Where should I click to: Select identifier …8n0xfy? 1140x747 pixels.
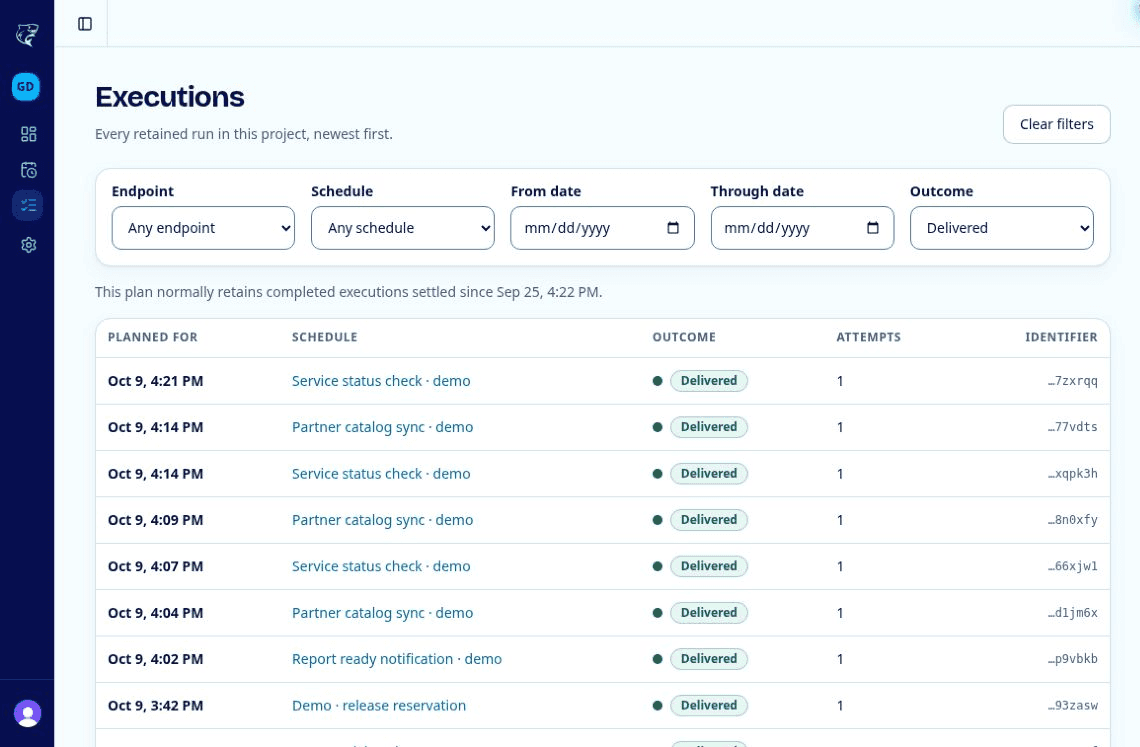(x=1072, y=520)
